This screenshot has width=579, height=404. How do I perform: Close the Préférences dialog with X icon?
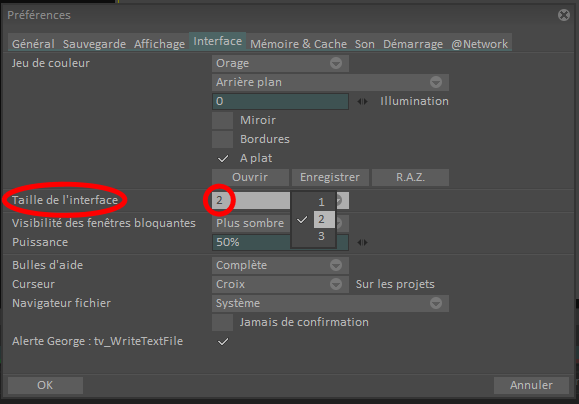(x=564, y=15)
